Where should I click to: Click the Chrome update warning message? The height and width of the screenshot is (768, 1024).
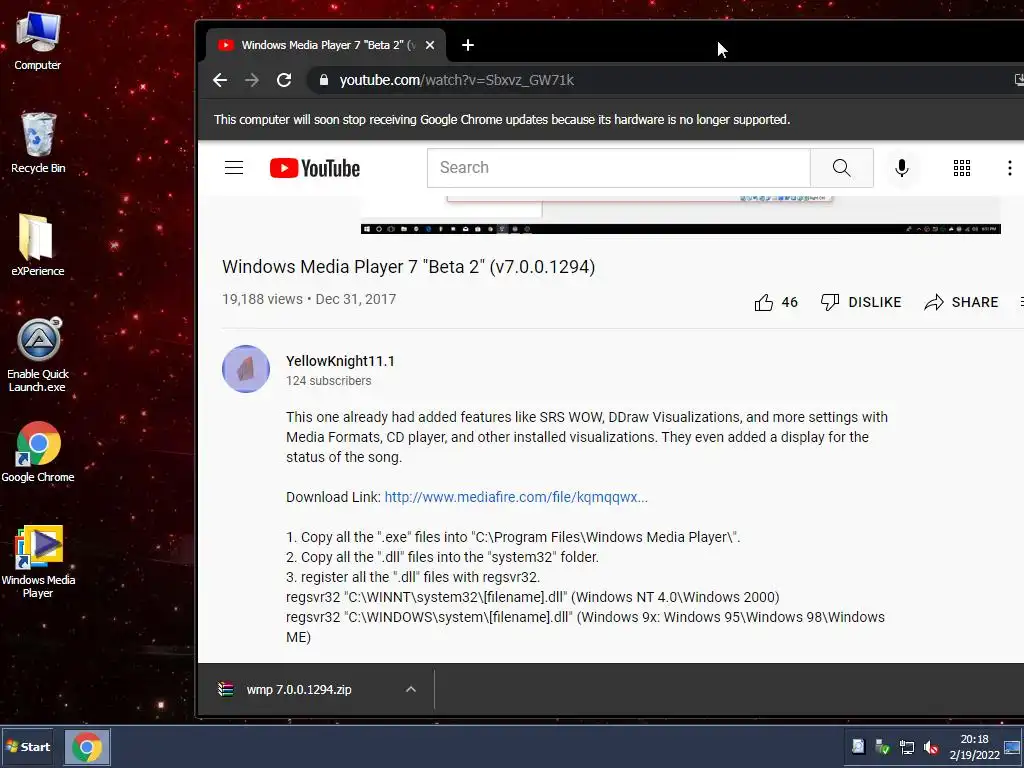click(x=502, y=120)
